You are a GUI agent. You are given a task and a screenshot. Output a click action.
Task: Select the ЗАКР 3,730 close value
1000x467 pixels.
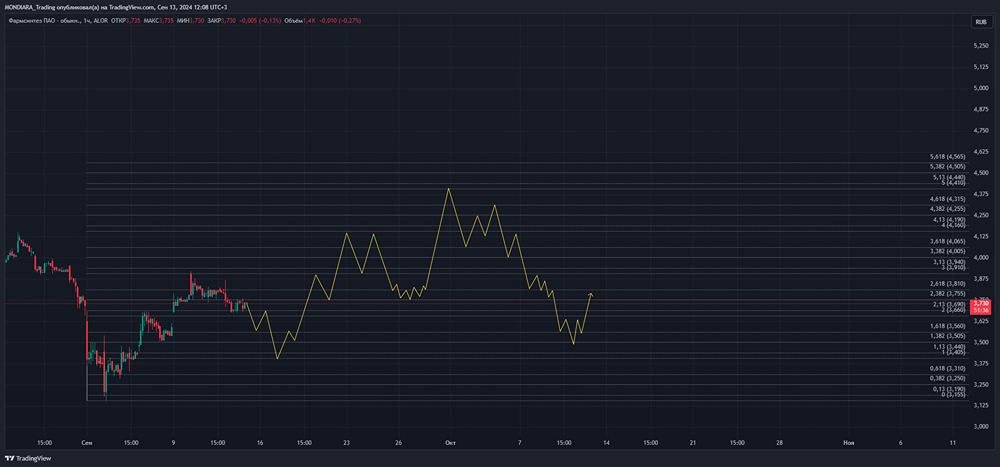tap(223, 22)
